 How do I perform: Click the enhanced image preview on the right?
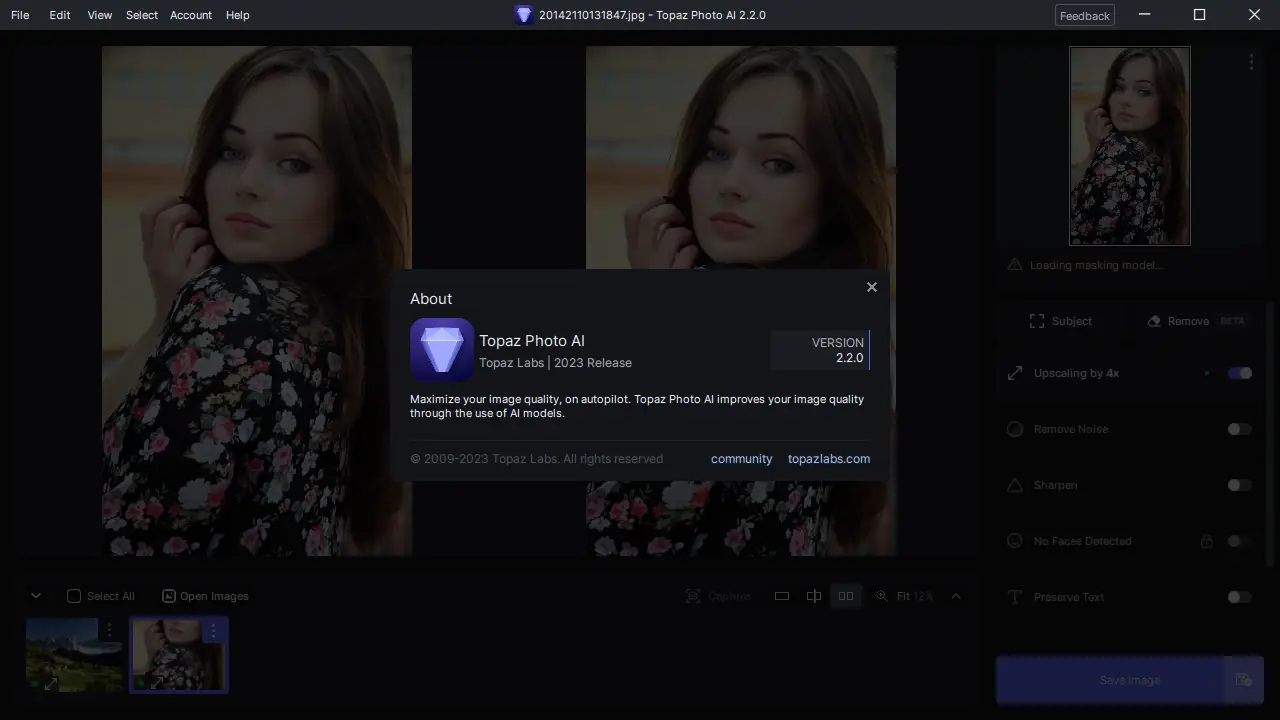tap(741, 300)
